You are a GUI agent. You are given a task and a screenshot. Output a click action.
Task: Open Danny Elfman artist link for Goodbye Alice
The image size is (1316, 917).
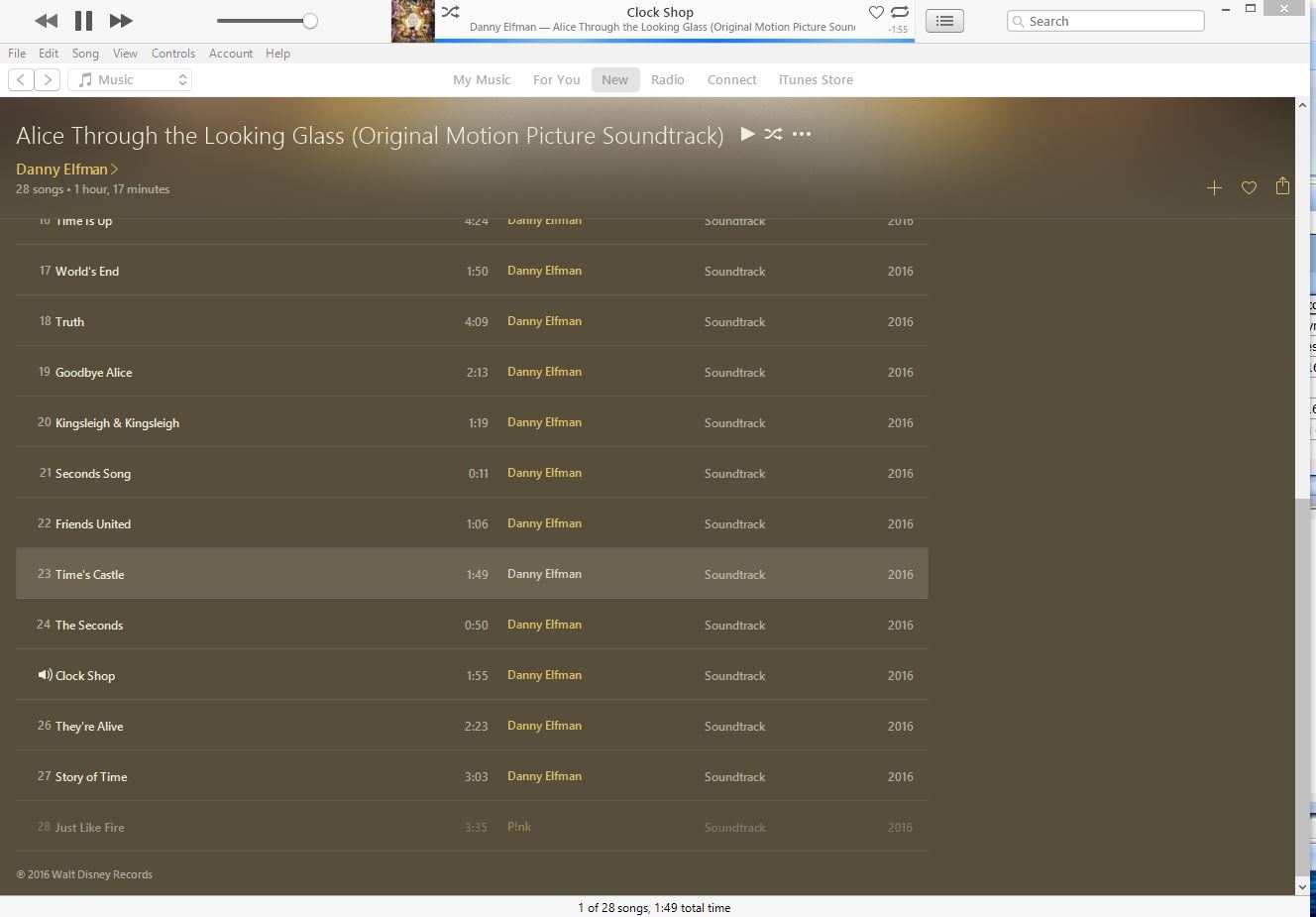pyautogui.click(x=544, y=372)
